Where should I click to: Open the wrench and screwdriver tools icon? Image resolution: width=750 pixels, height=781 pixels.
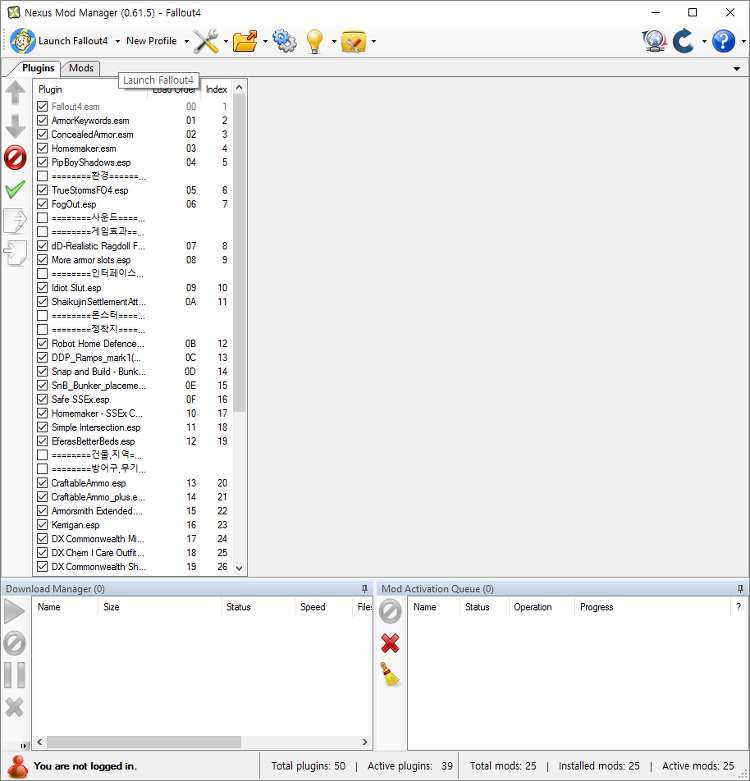[206, 41]
